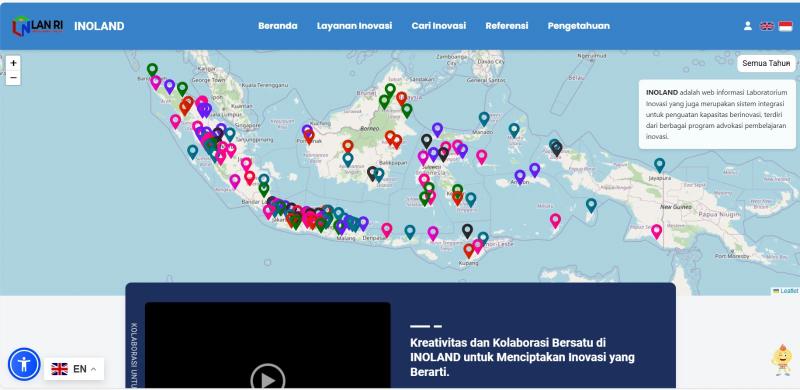Open the Layanan Inovasi menu

(x=354, y=26)
